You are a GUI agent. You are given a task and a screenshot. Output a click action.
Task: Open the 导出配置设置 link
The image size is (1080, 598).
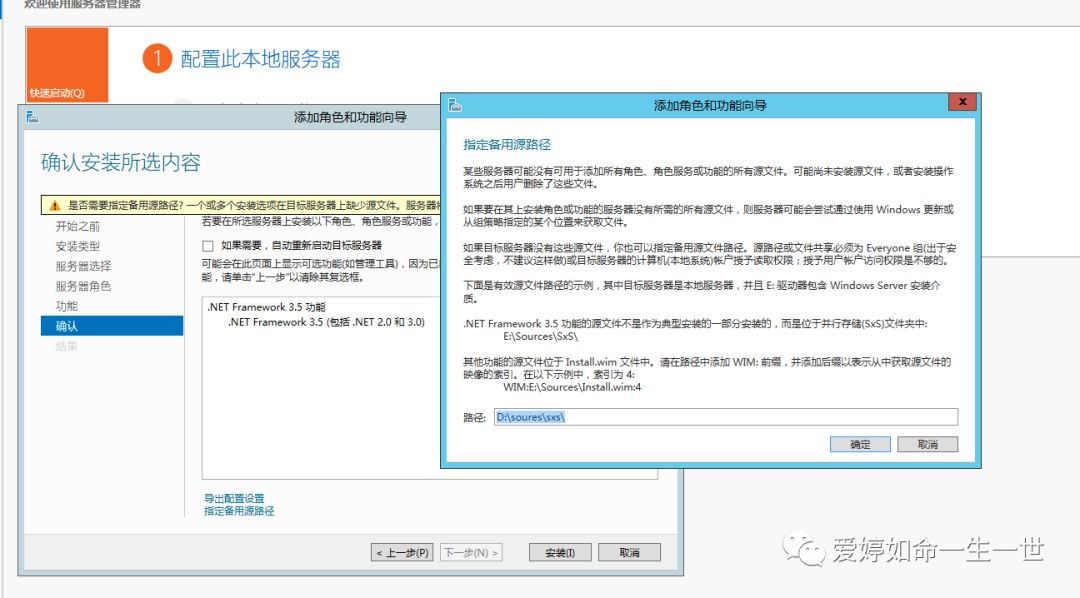(x=234, y=498)
